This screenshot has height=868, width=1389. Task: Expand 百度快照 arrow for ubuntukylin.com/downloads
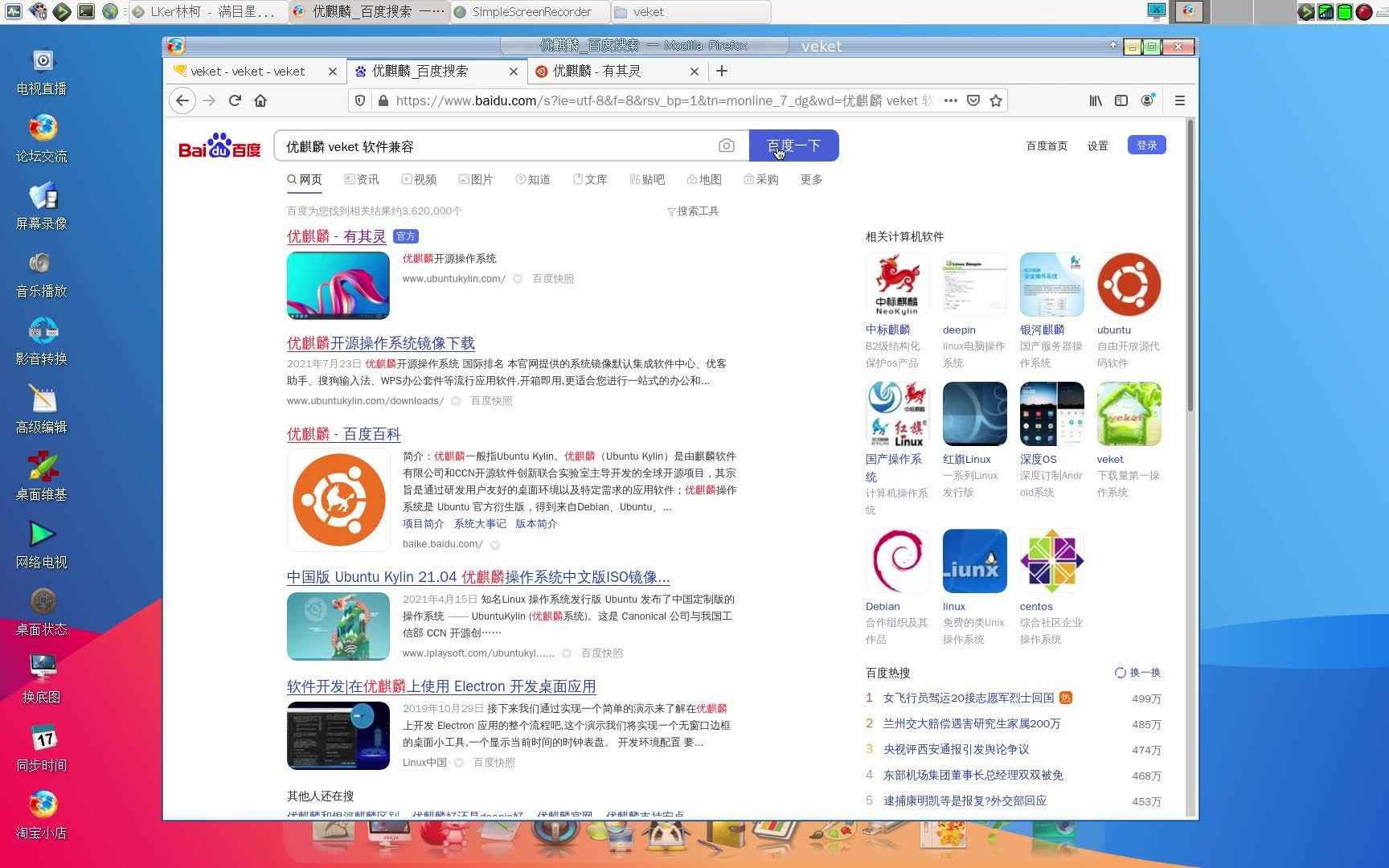click(456, 401)
